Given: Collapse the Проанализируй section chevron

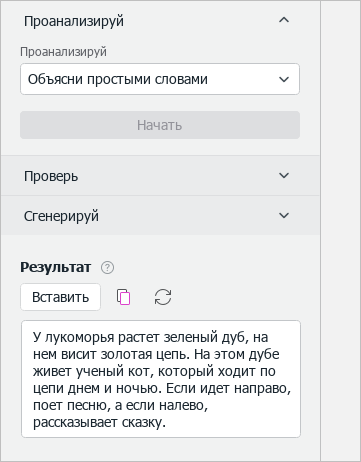Looking at the screenshot, I should point(284,20).
